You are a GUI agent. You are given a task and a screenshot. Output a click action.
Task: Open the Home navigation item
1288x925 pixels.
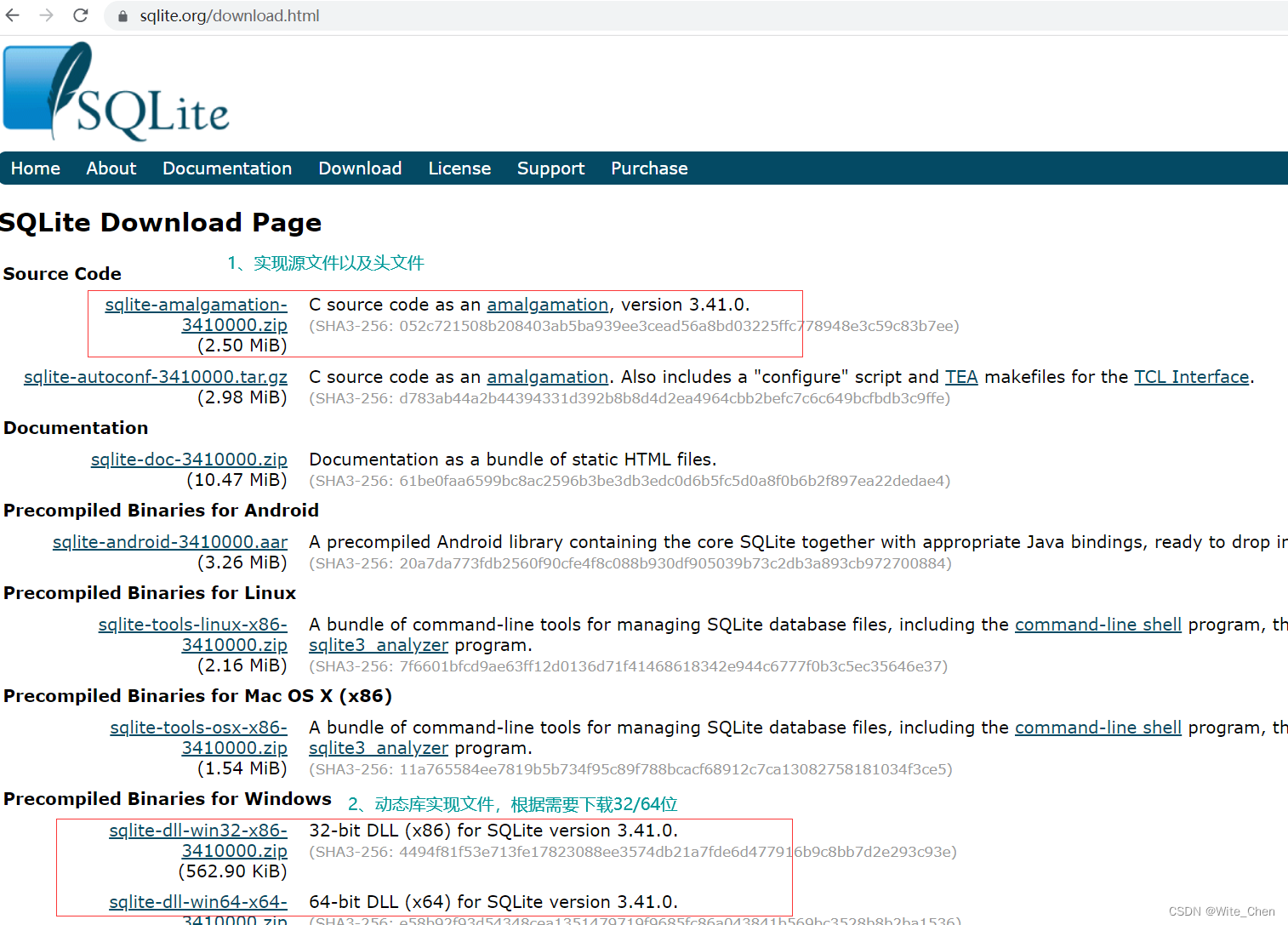(x=35, y=168)
